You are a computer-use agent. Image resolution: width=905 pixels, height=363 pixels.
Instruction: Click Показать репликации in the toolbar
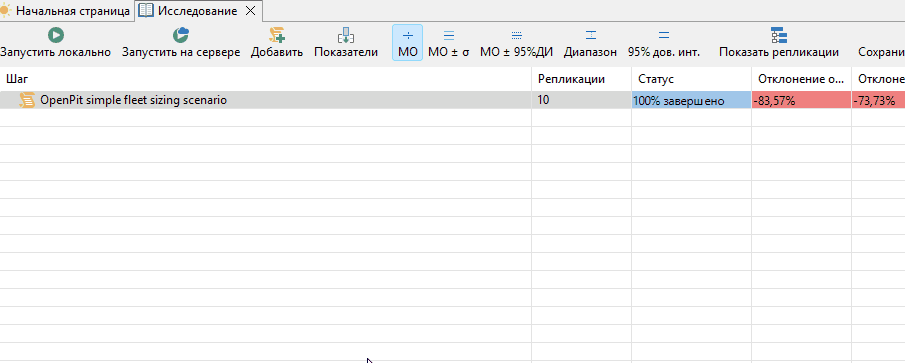(x=779, y=43)
